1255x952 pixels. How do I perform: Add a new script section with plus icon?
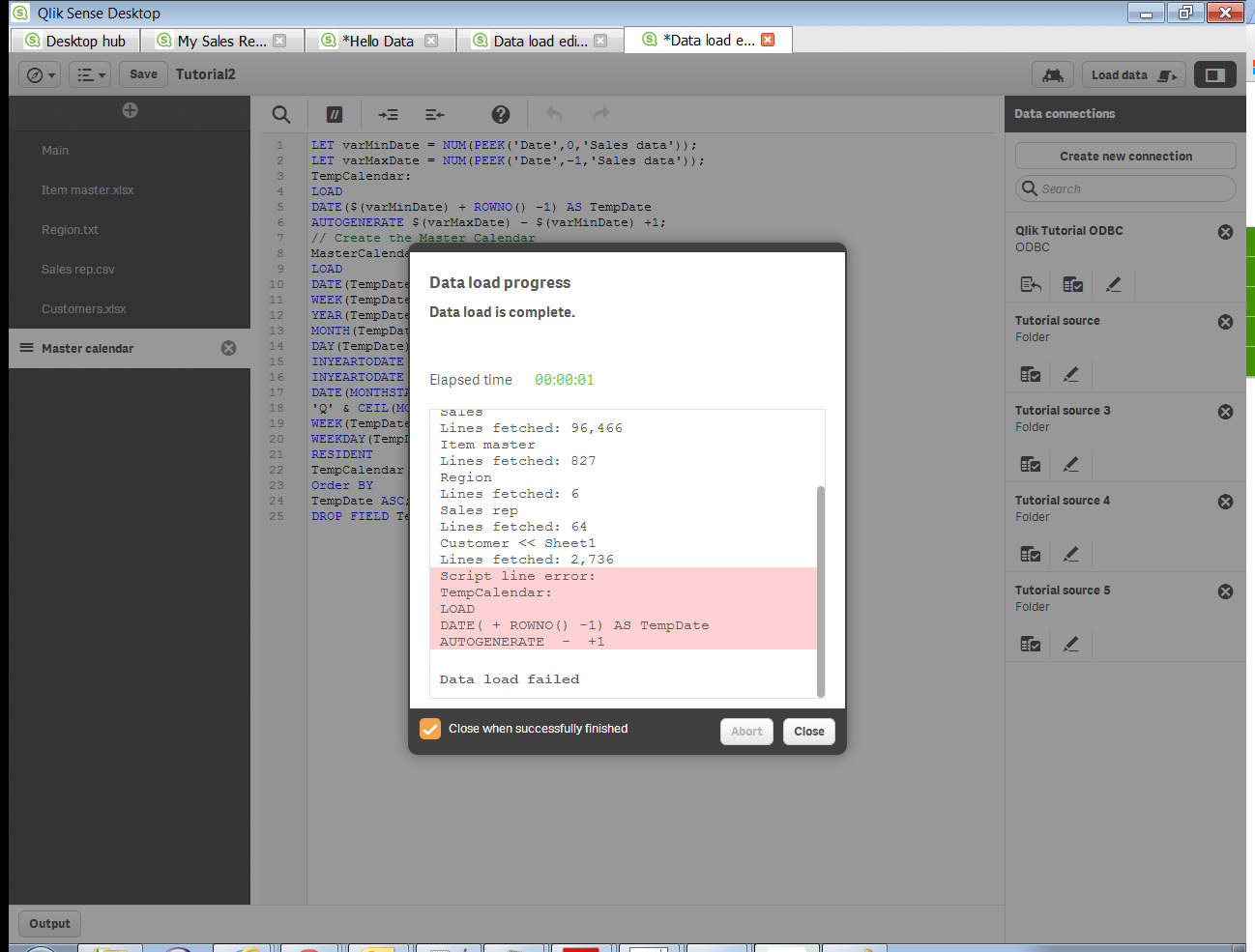pyautogui.click(x=130, y=111)
